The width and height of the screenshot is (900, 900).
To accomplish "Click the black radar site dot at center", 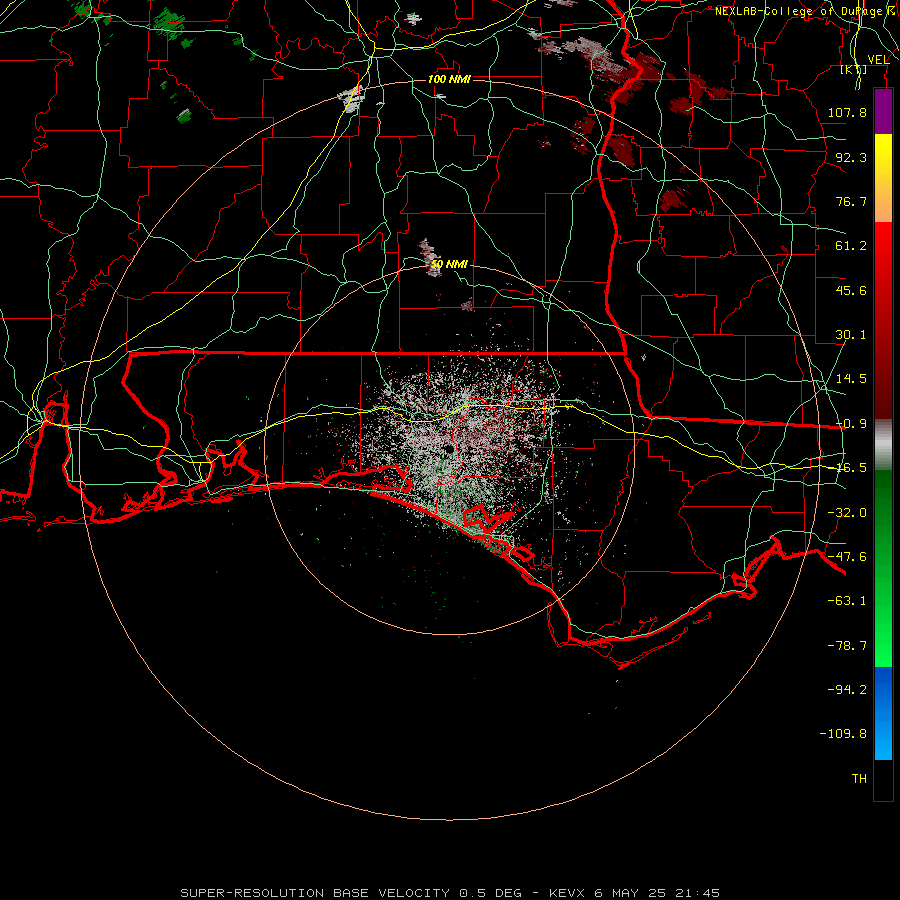I will click(x=448, y=450).
